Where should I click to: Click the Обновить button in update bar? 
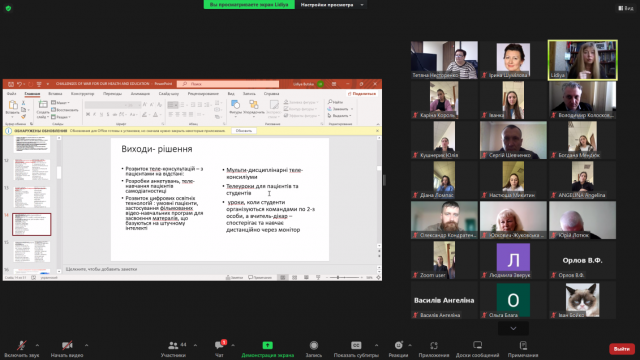pos(244,131)
